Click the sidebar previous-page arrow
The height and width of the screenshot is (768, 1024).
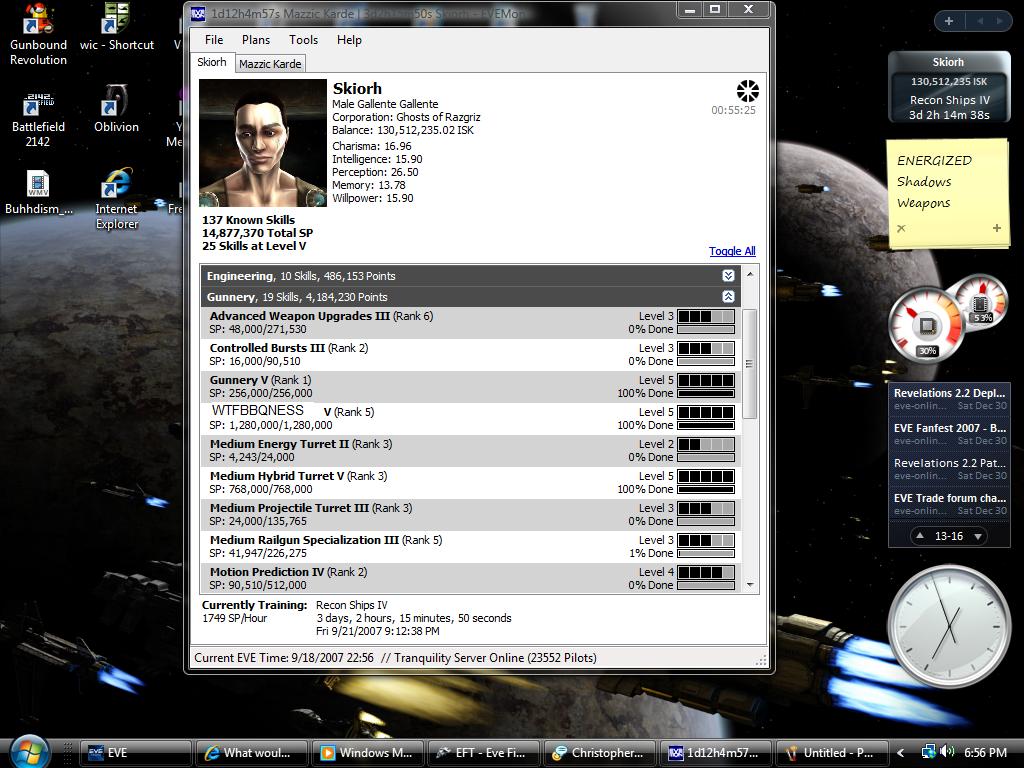click(980, 21)
